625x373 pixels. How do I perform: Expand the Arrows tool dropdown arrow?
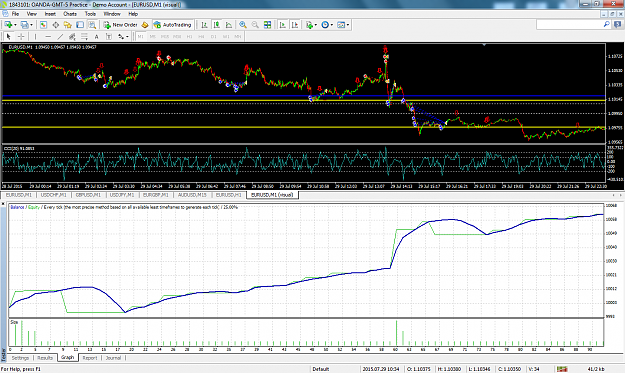(127, 37)
